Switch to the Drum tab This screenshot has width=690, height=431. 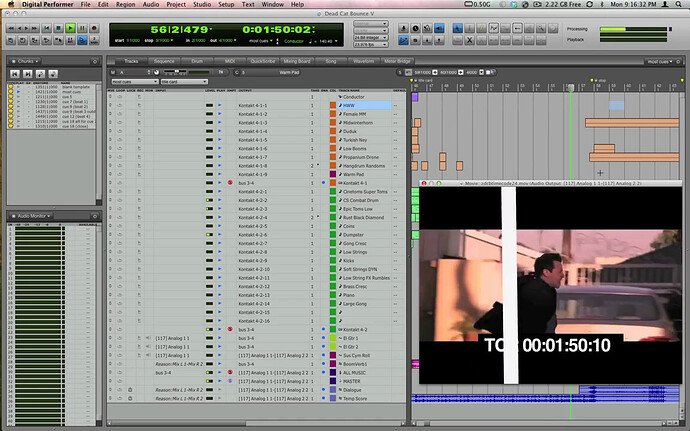pyautogui.click(x=197, y=61)
